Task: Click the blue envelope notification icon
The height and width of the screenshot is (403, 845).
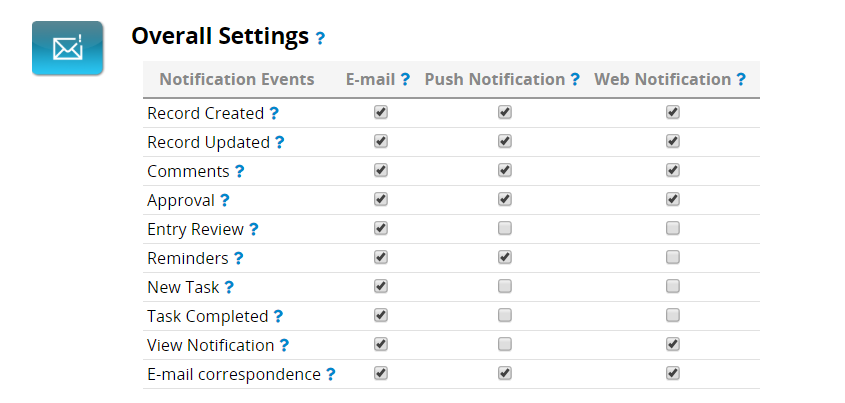Action: coord(67,48)
